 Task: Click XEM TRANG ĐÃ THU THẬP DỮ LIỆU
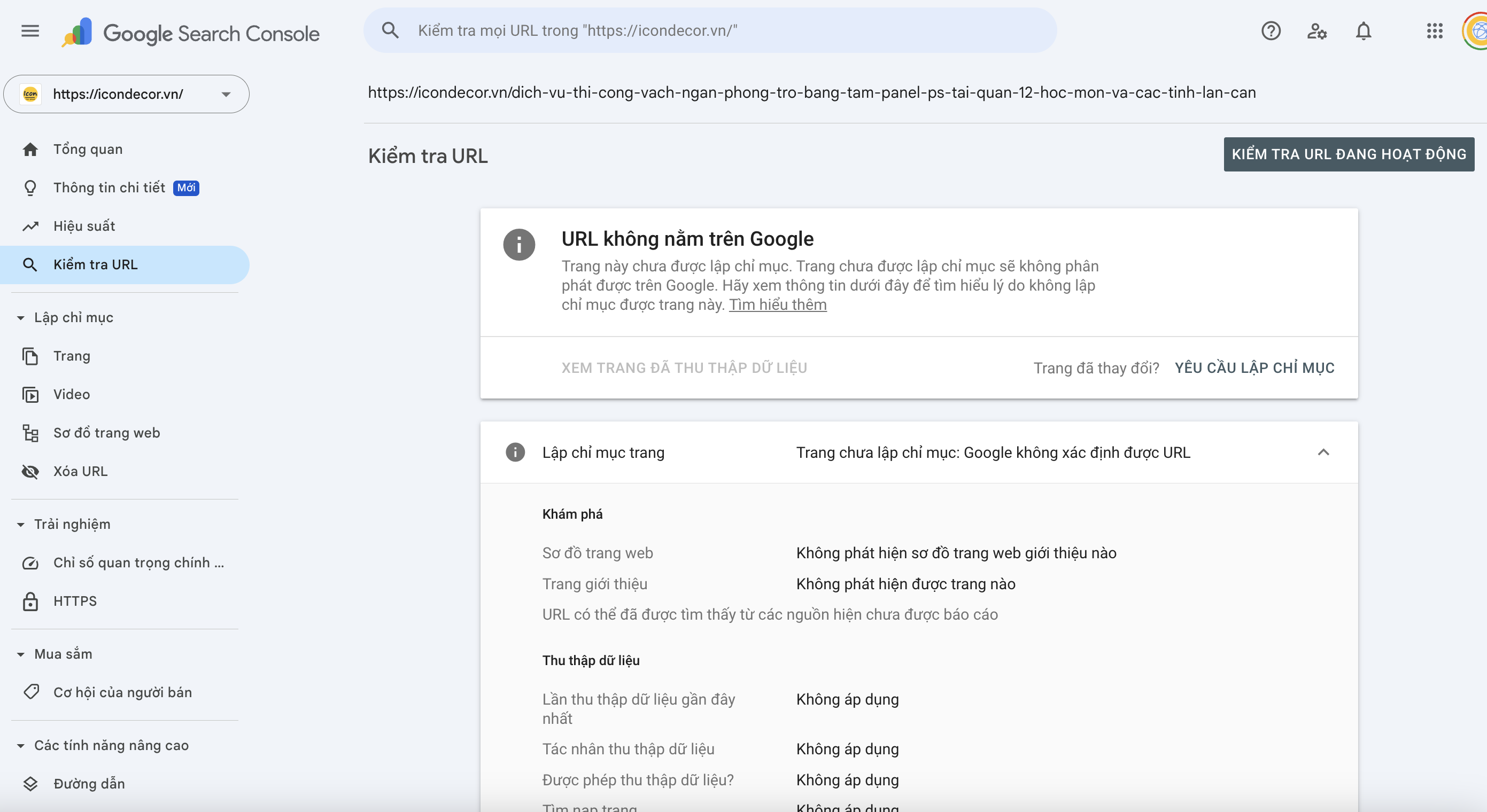pos(684,368)
